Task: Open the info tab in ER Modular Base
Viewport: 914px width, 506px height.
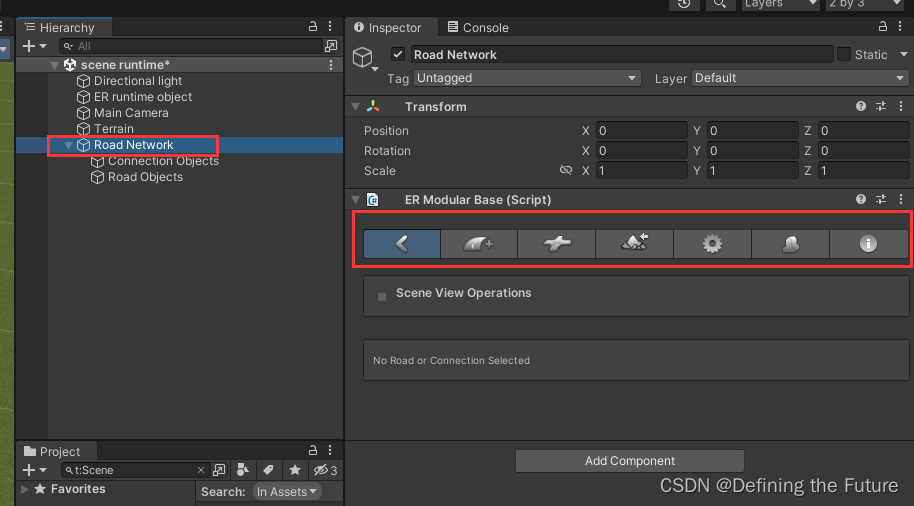Action: click(x=868, y=244)
